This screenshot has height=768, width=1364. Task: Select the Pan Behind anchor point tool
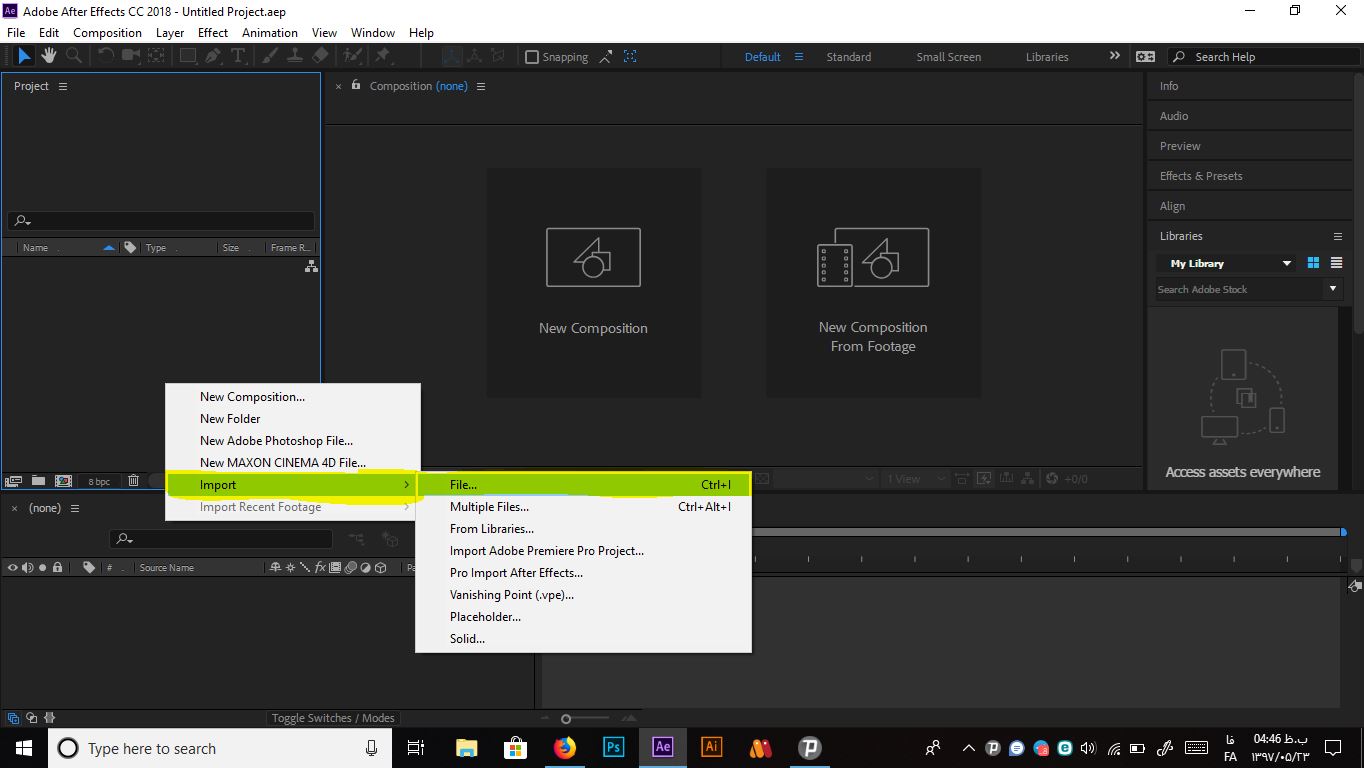154,57
